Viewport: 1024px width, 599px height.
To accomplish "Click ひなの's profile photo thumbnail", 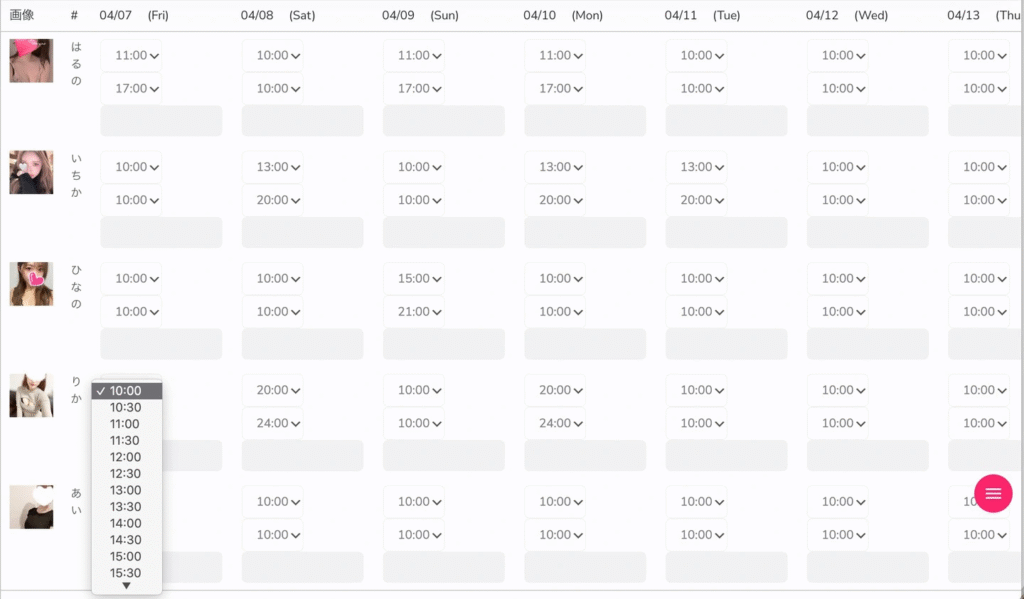I will pyautogui.click(x=31, y=284).
